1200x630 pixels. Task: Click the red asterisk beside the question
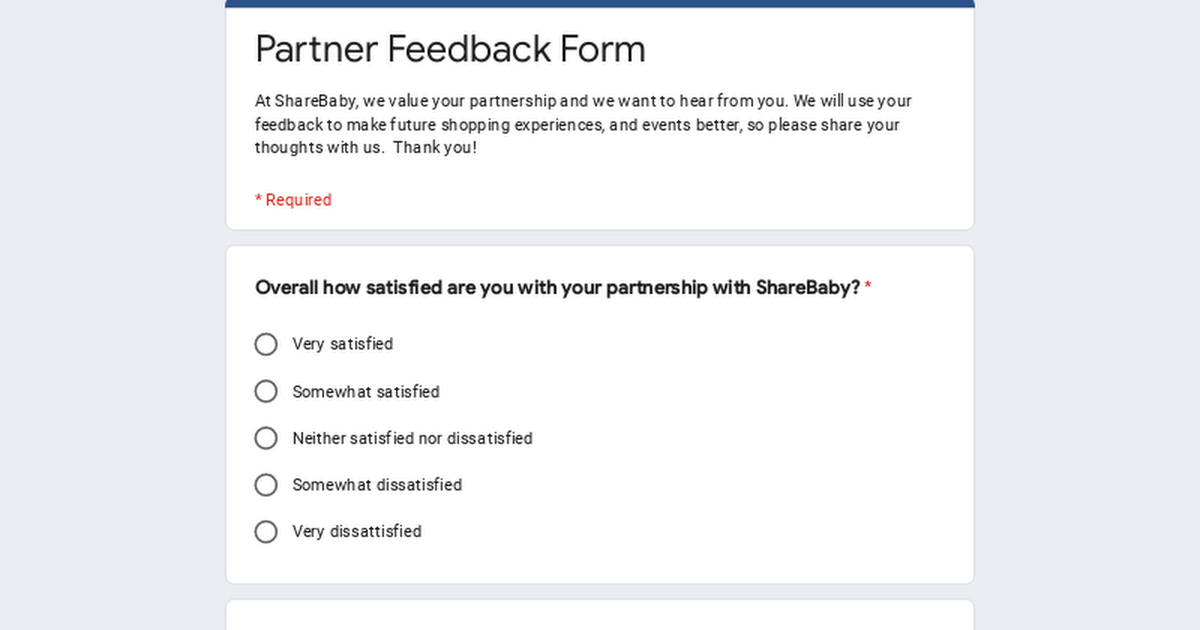point(868,288)
